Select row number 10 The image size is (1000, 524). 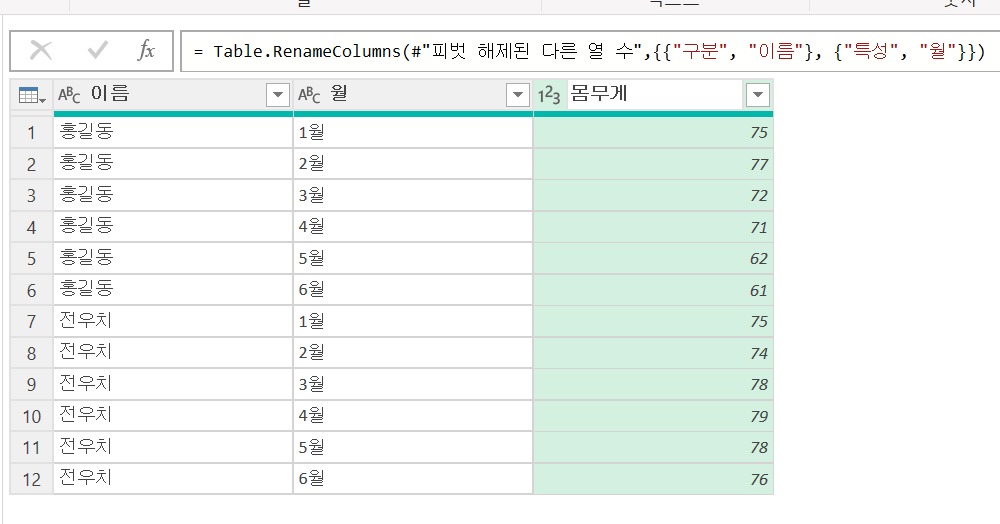31,416
